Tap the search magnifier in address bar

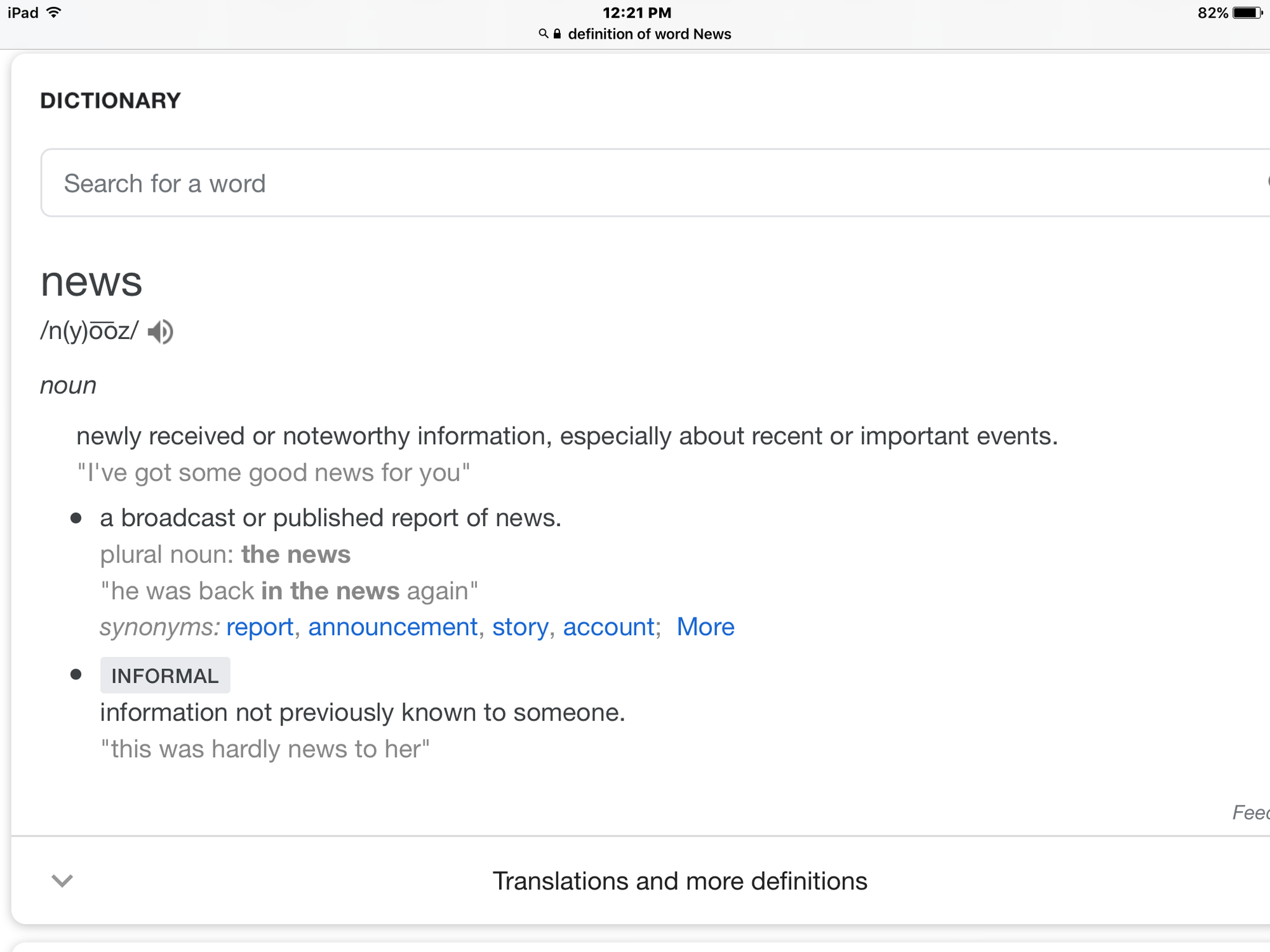coord(543,34)
